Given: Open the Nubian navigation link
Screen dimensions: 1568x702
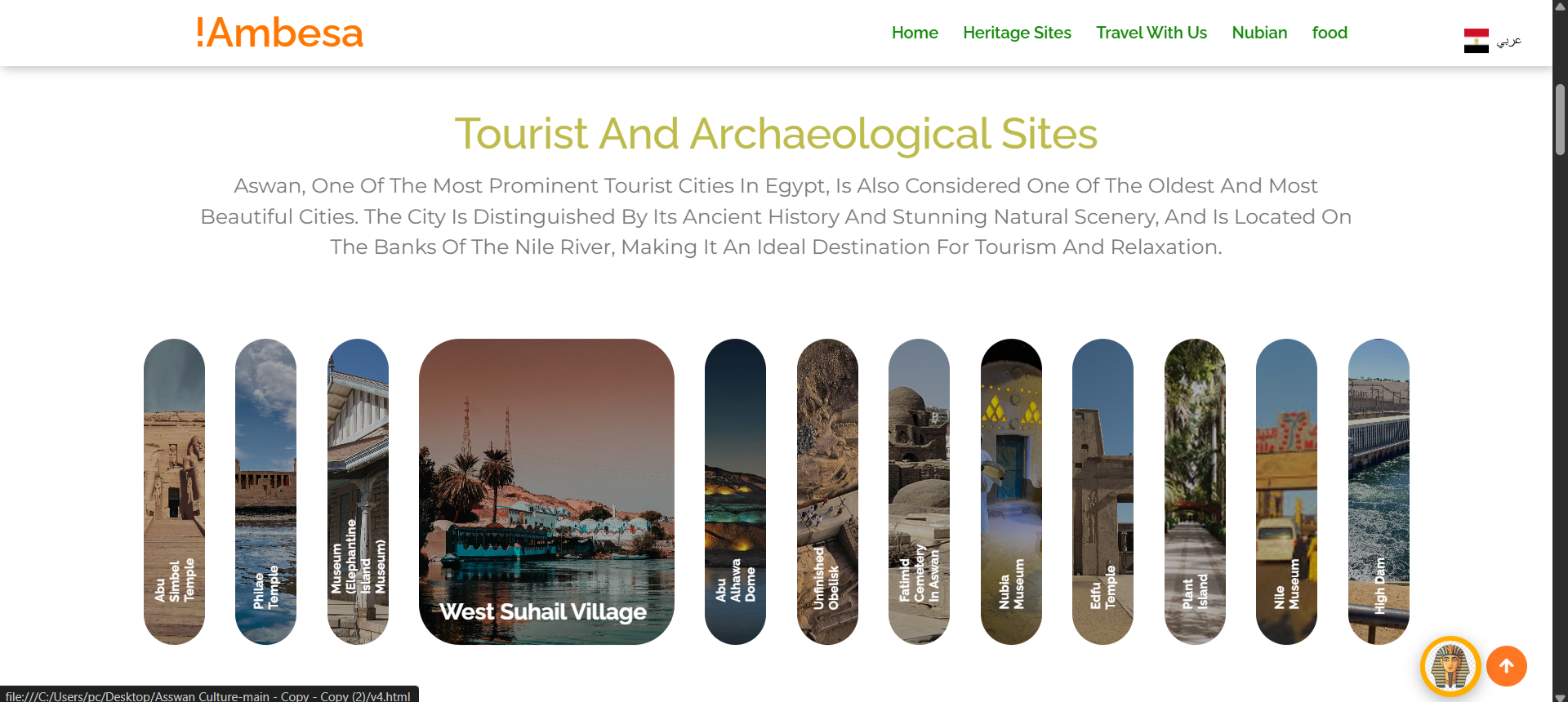Looking at the screenshot, I should pos(1259,33).
